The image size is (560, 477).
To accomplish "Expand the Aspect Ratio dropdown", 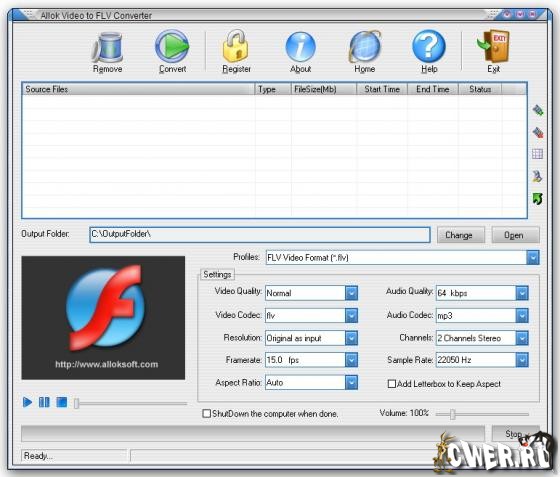I will pos(351,382).
